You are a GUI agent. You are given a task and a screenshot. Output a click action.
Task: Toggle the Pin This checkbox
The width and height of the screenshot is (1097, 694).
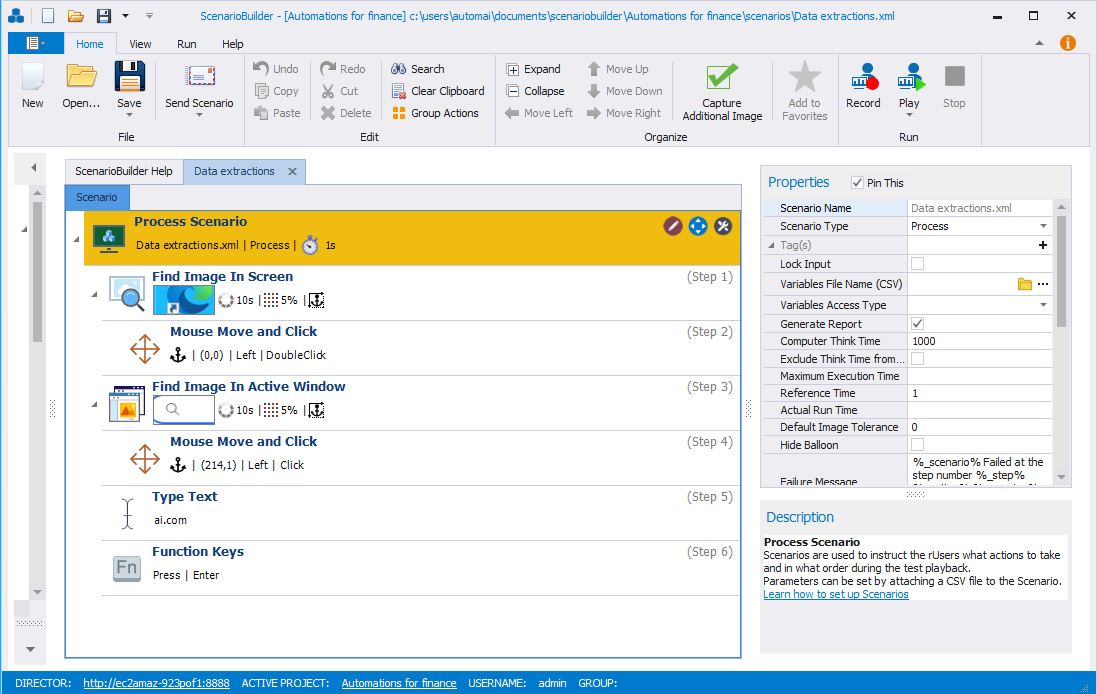(857, 183)
